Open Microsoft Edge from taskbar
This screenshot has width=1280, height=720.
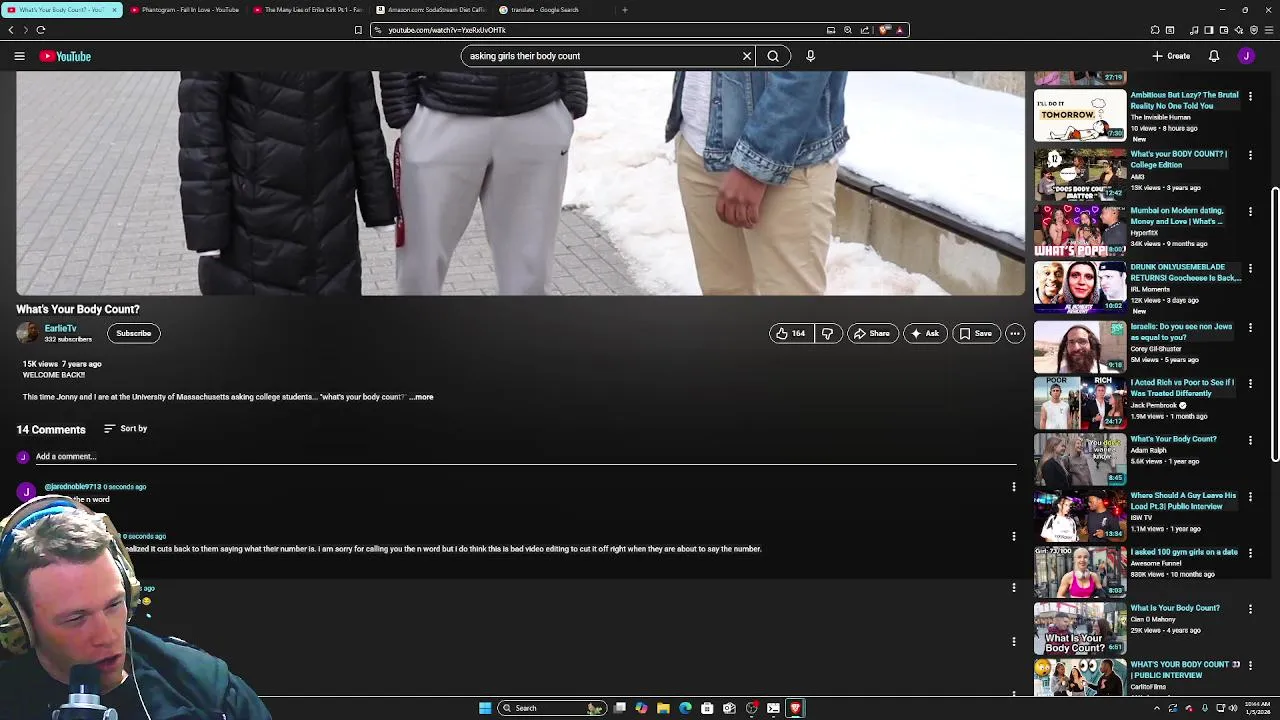685,708
